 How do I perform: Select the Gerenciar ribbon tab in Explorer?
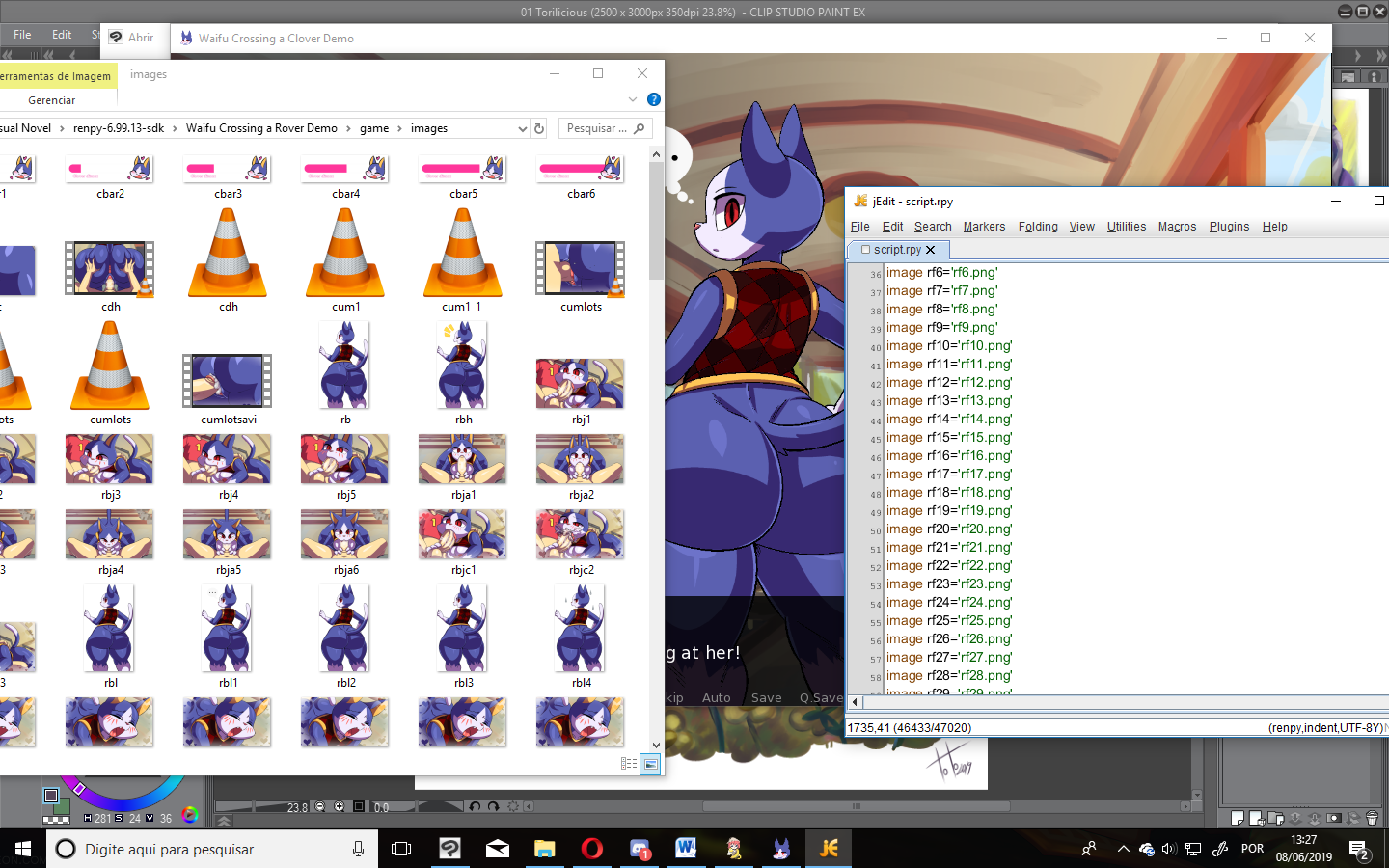(52, 100)
